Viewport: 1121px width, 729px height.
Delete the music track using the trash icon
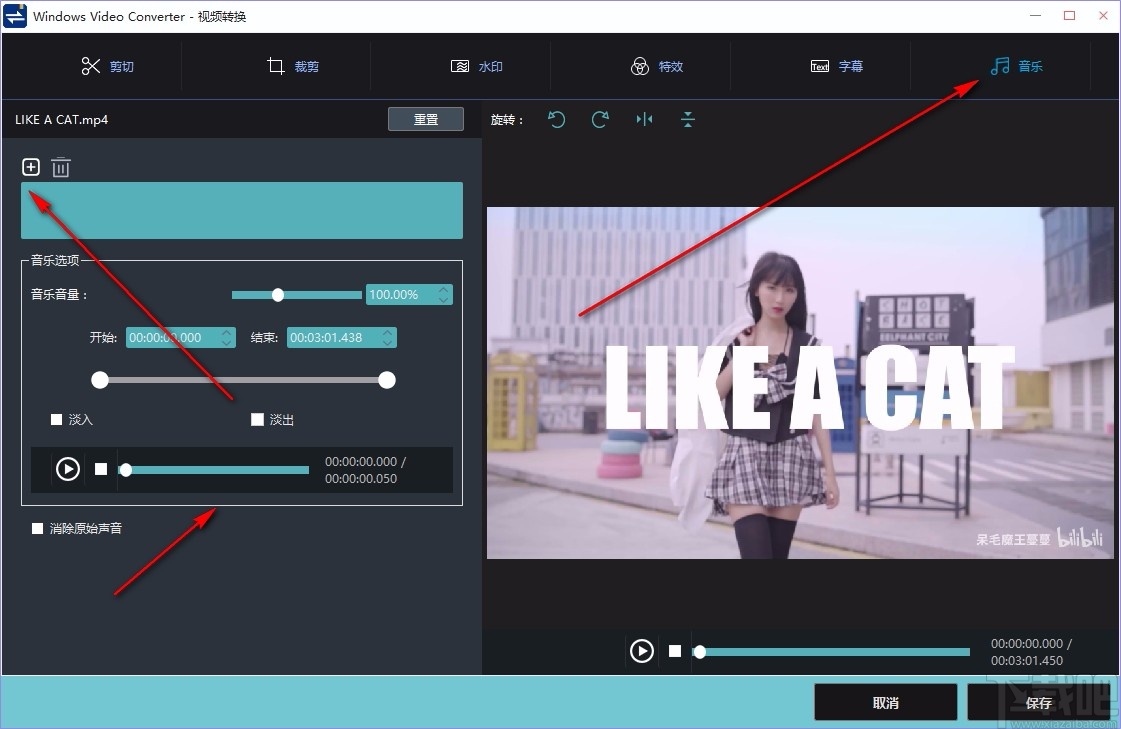click(61, 167)
